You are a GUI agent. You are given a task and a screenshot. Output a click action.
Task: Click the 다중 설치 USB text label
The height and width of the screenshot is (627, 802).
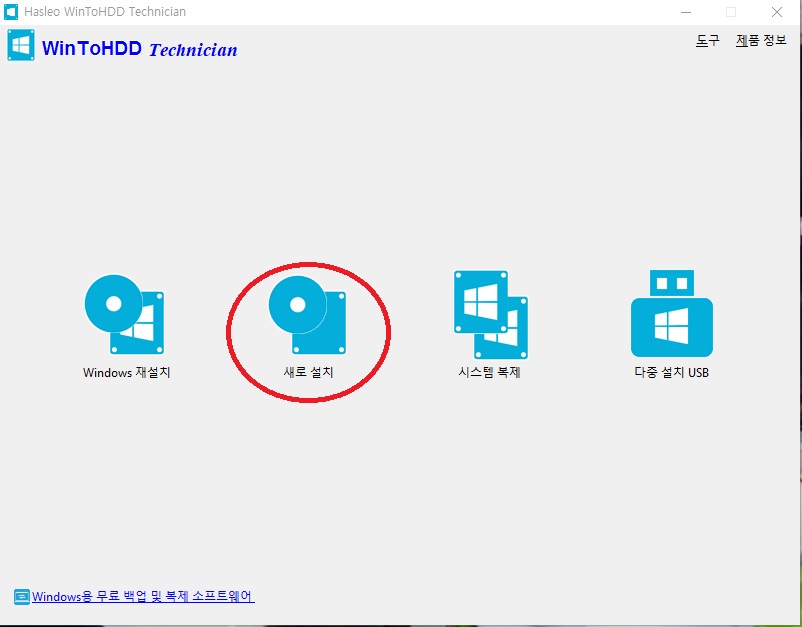click(672, 372)
